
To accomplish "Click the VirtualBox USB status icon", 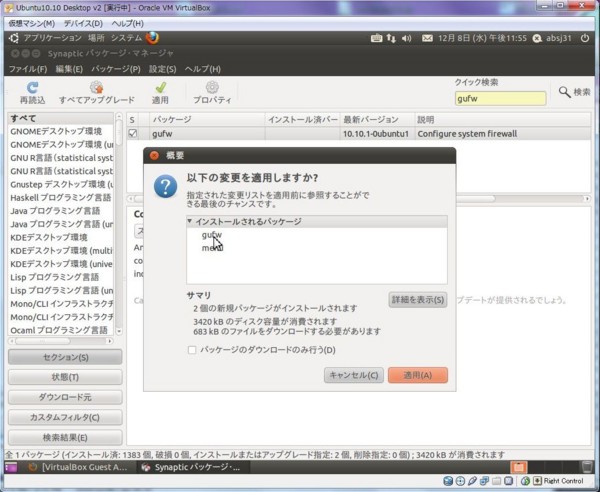I will click(472, 481).
